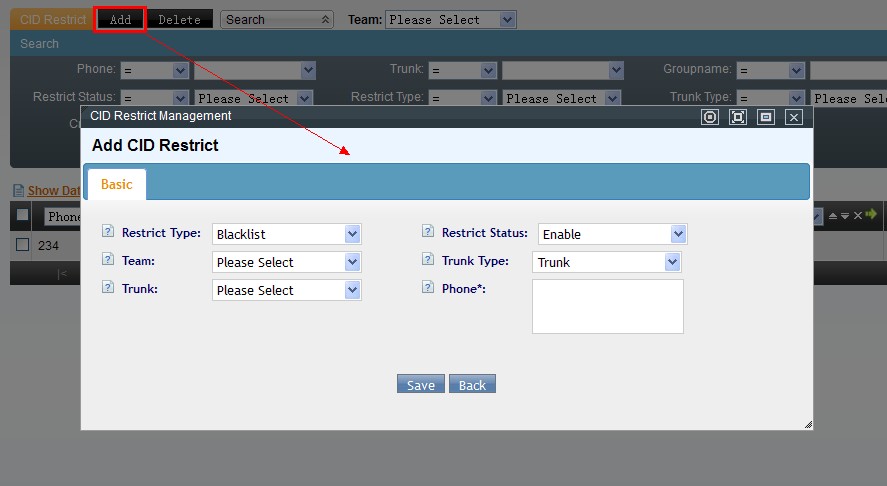Open the Restrict Status dropdown showing Enable
887x486 pixels.
tap(612, 234)
